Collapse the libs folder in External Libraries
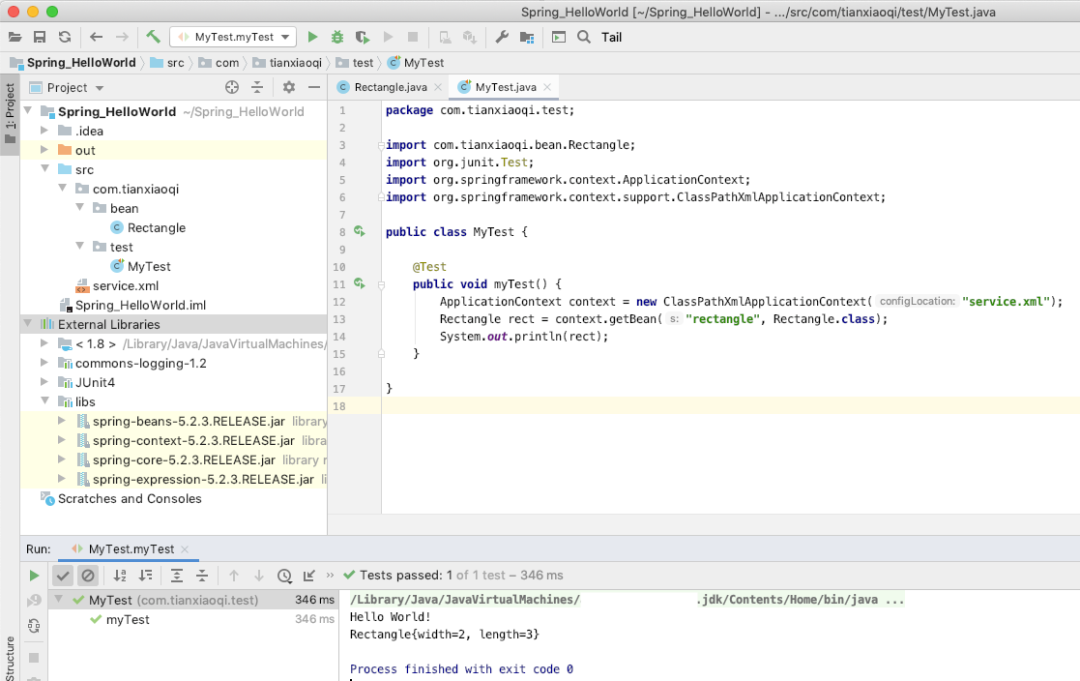This screenshot has height=681, width=1080. (x=45, y=402)
